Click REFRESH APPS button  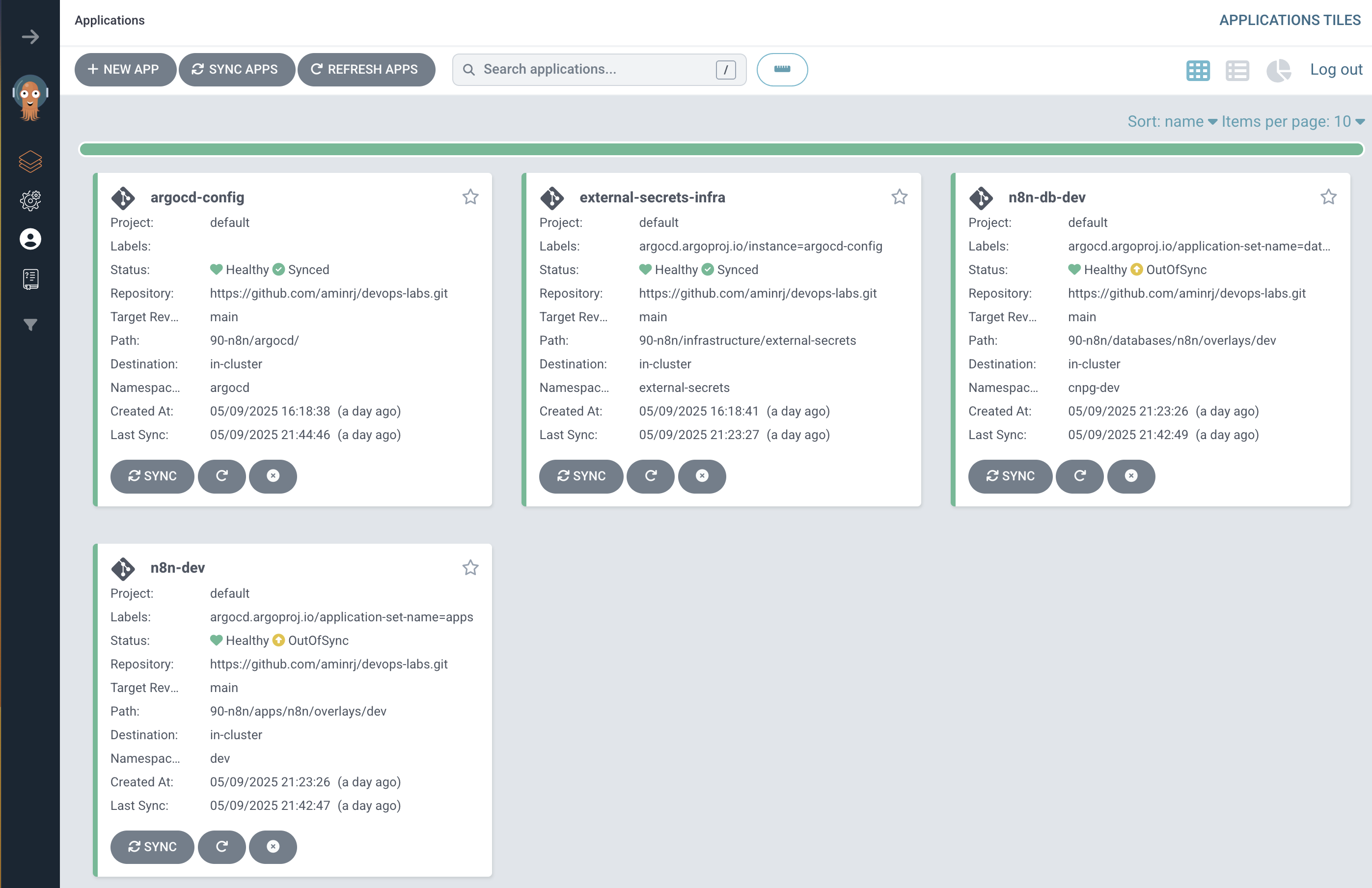tap(366, 69)
